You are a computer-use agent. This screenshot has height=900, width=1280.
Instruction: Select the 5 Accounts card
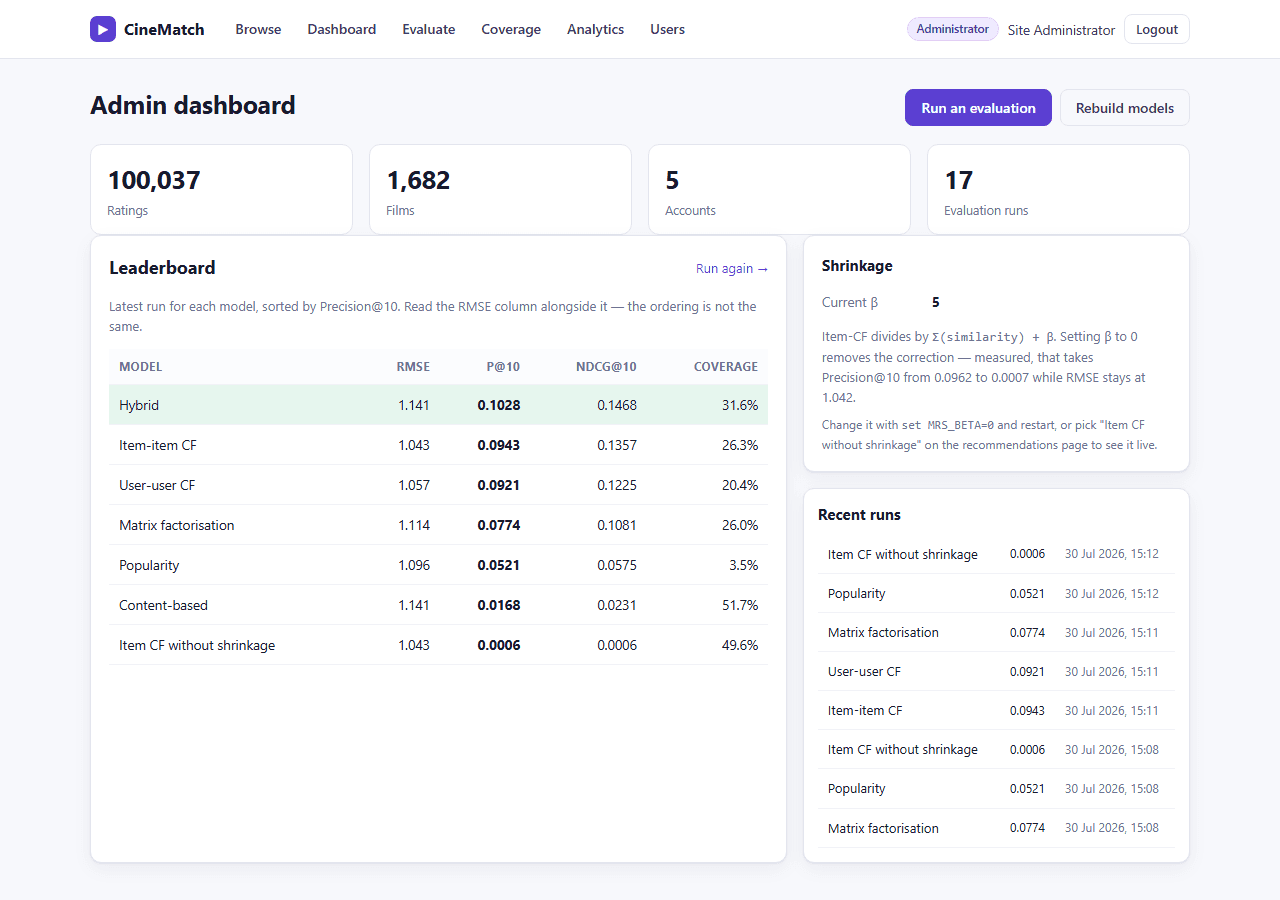[x=779, y=190]
